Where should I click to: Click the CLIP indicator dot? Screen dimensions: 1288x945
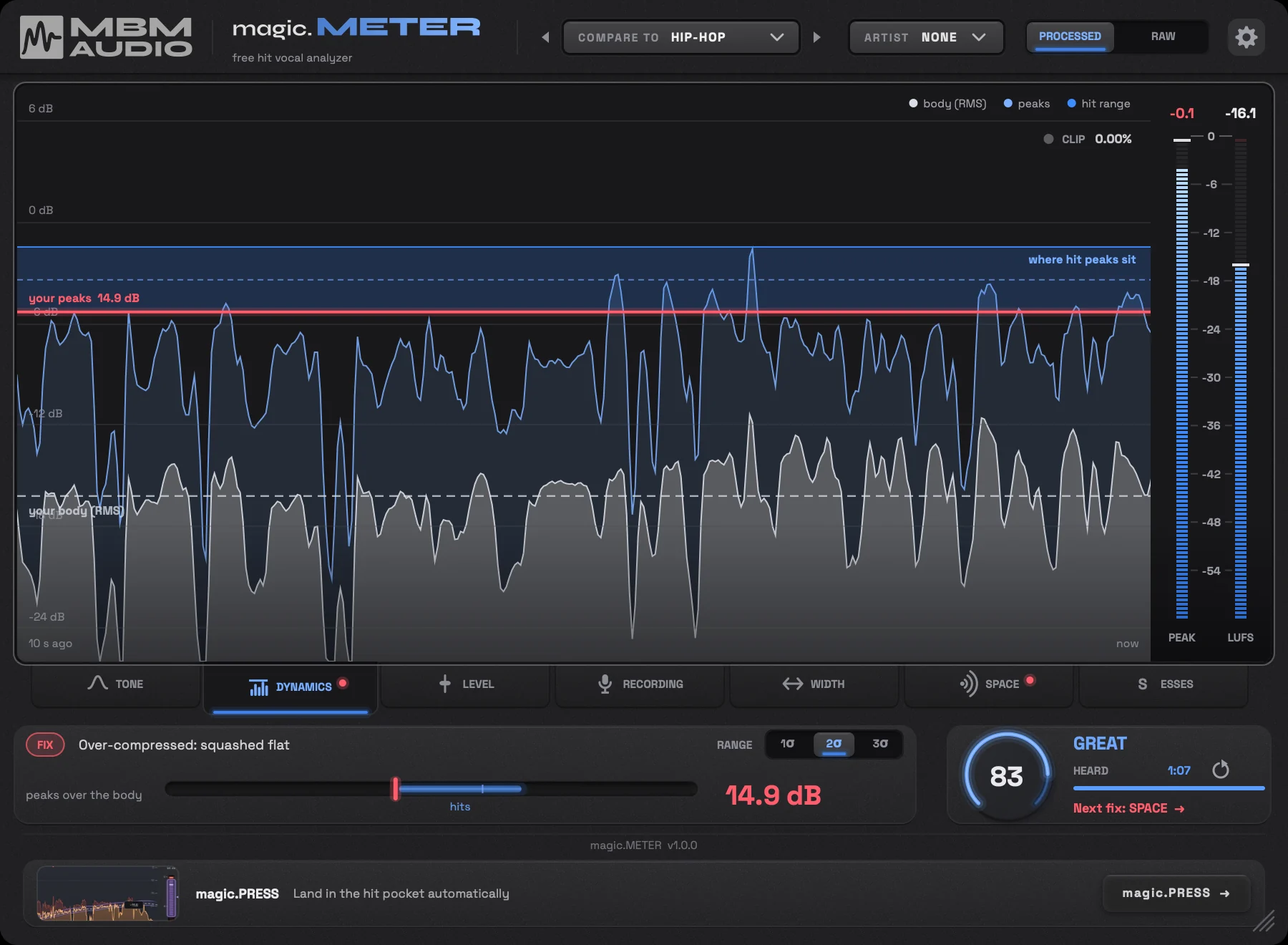click(x=1048, y=139)
